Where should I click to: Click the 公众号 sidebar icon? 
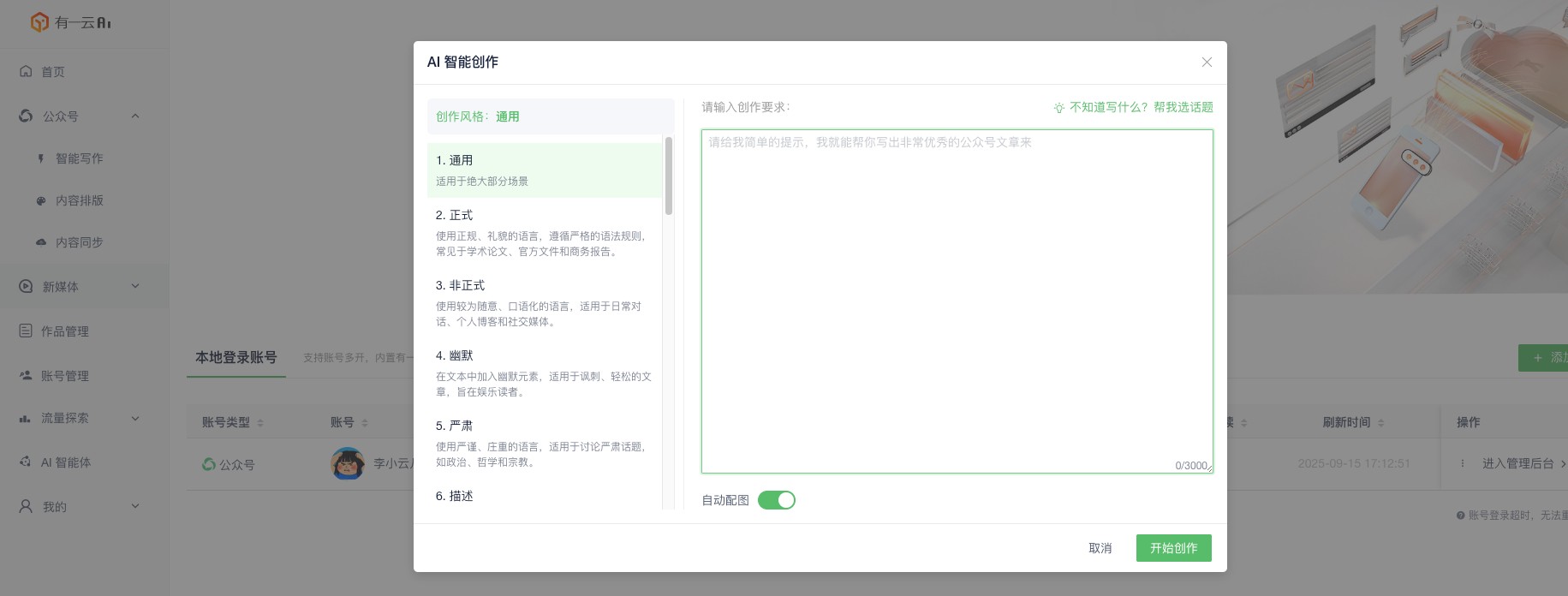pyautogui.click(x=26, y=116)
